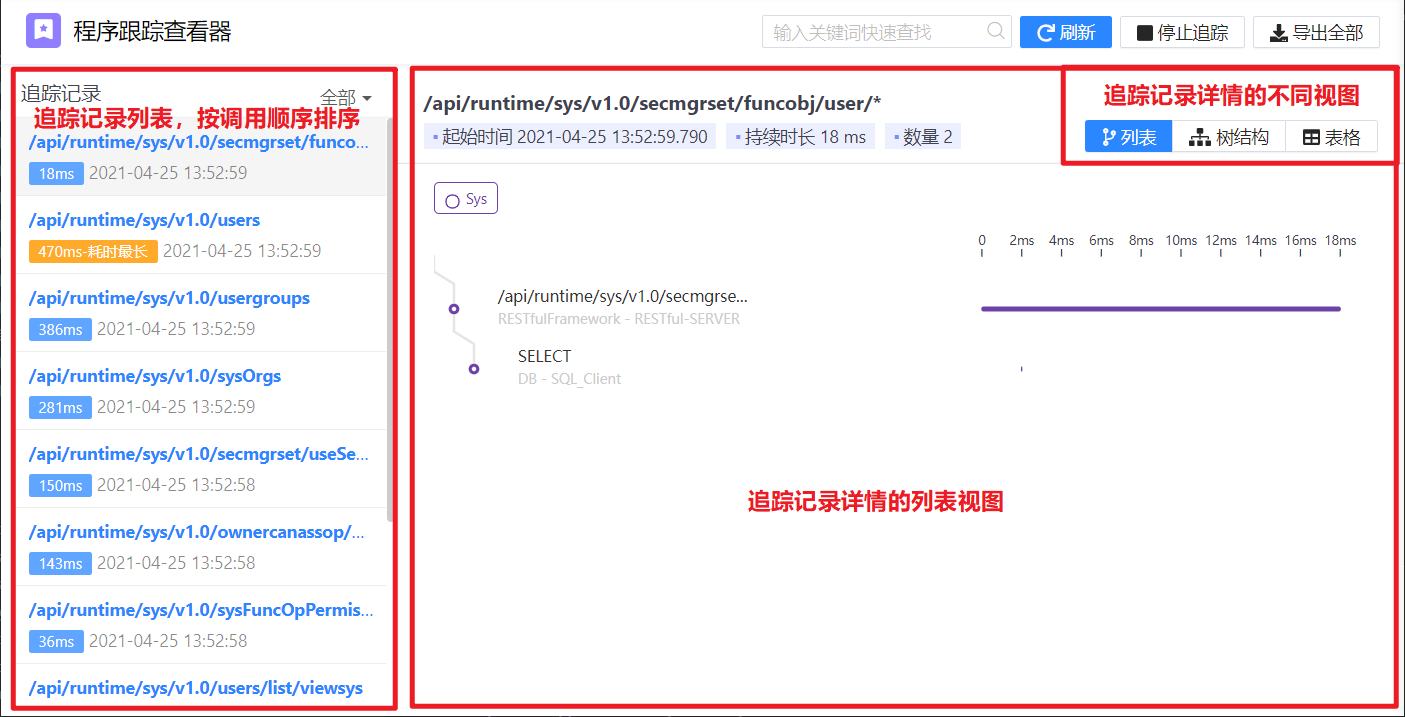Click the 36ms duration badge
The image size is (1405, 717).
click(x=56, y=641)
